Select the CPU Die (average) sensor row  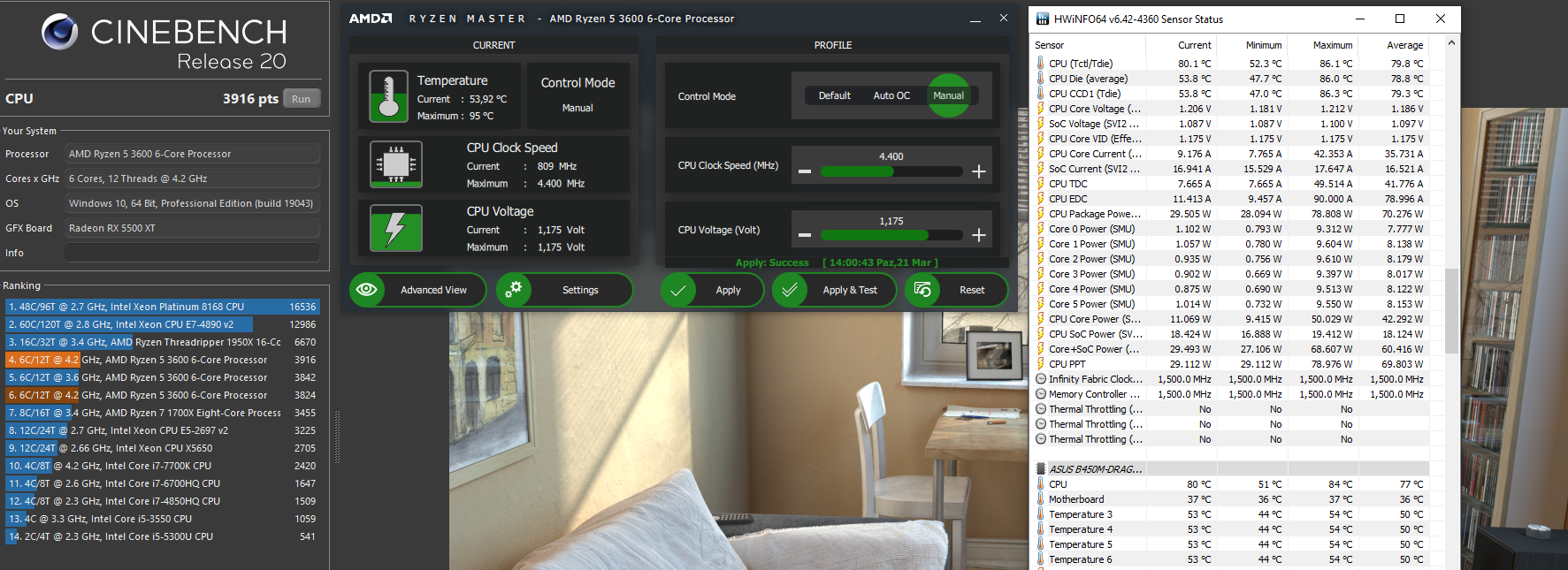(1231, 79)
